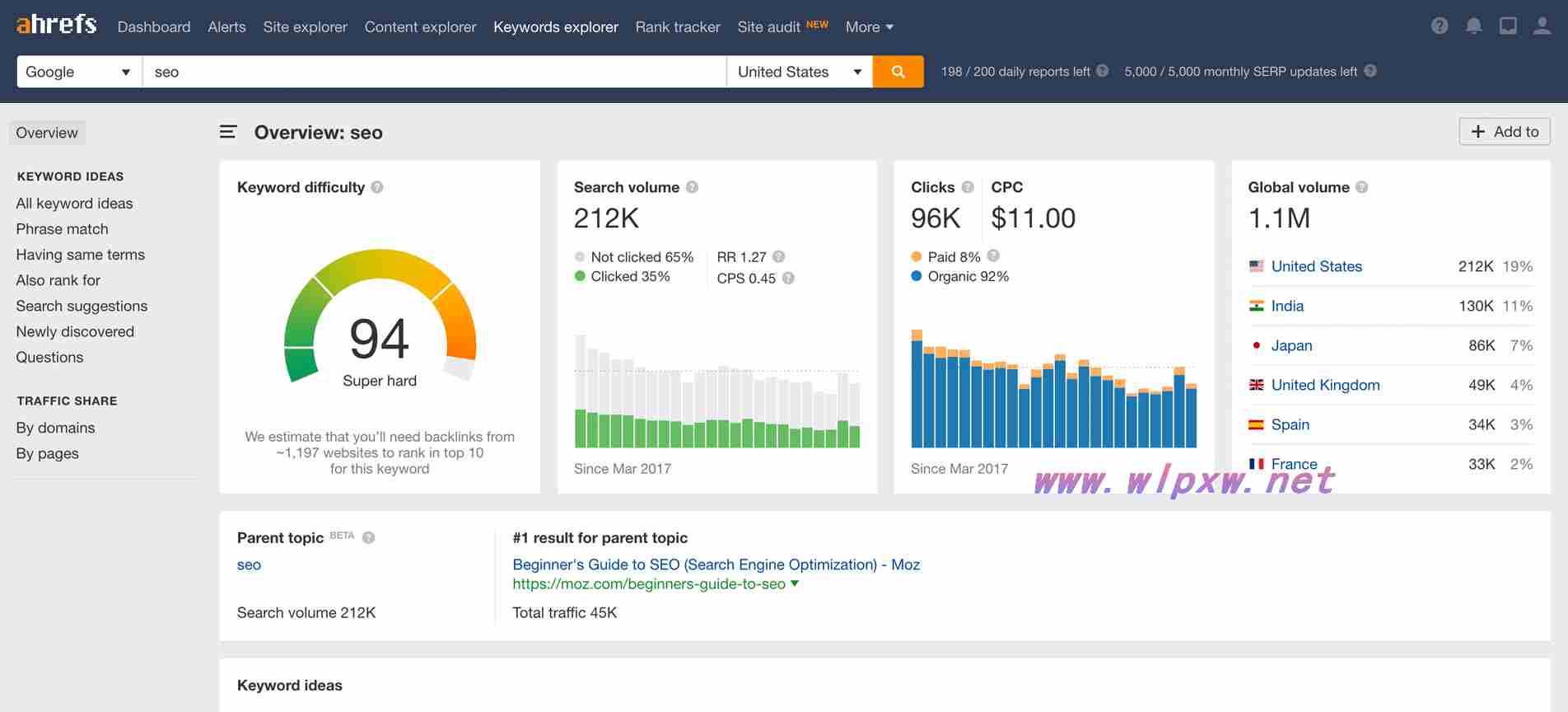
Task: Open the help question mark icon in header
Action: 1440,26
